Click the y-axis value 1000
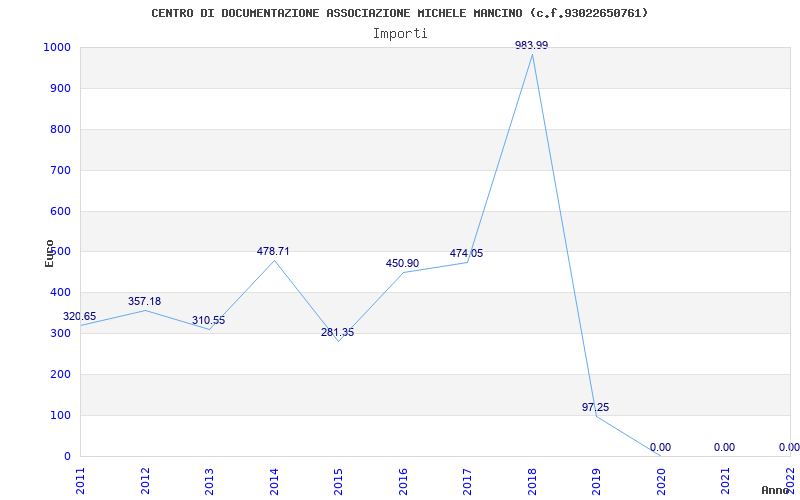This screenshot has width=800, height=500. coord(57,47)
